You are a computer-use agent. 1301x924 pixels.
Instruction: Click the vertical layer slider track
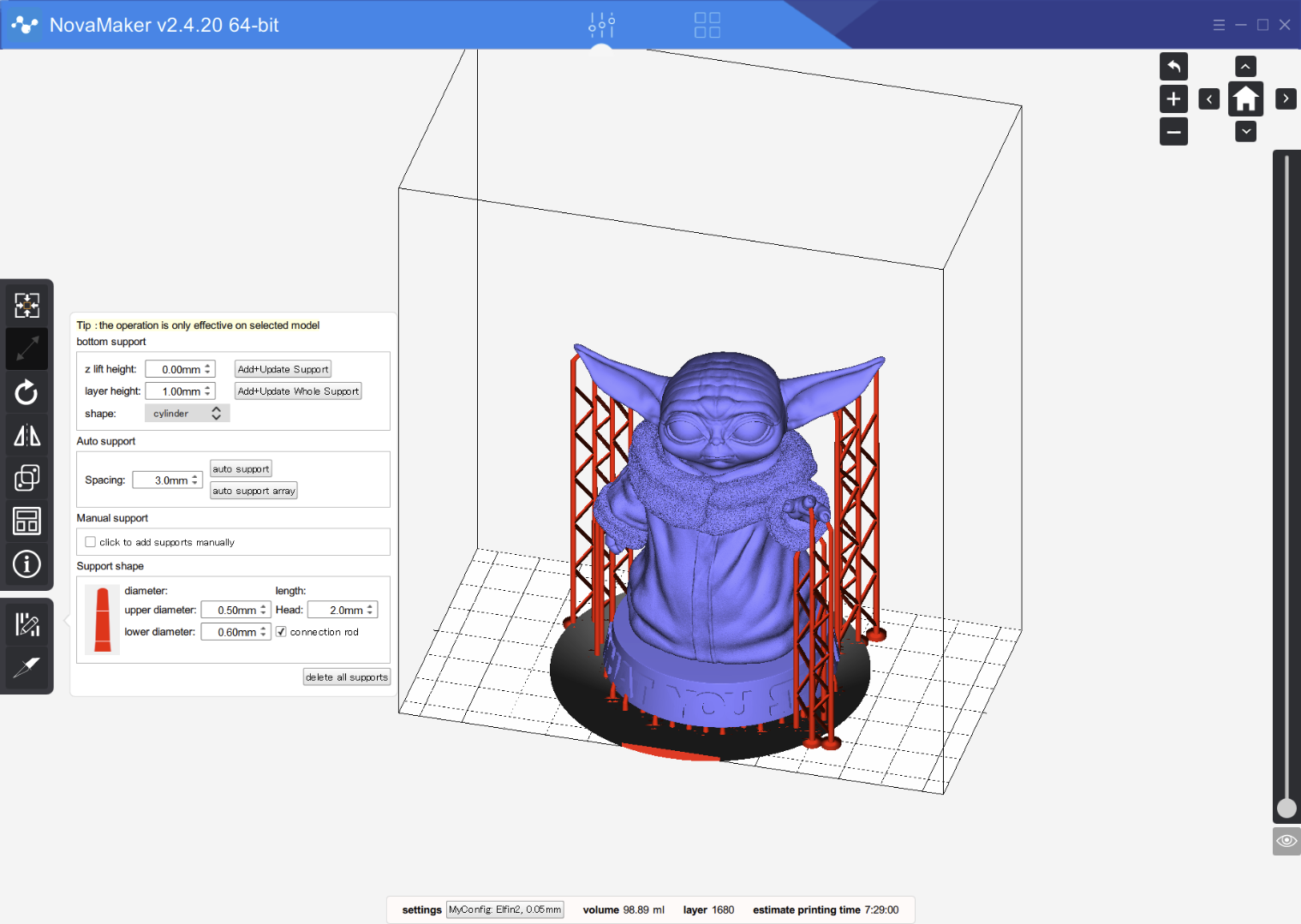[1286, 480]
